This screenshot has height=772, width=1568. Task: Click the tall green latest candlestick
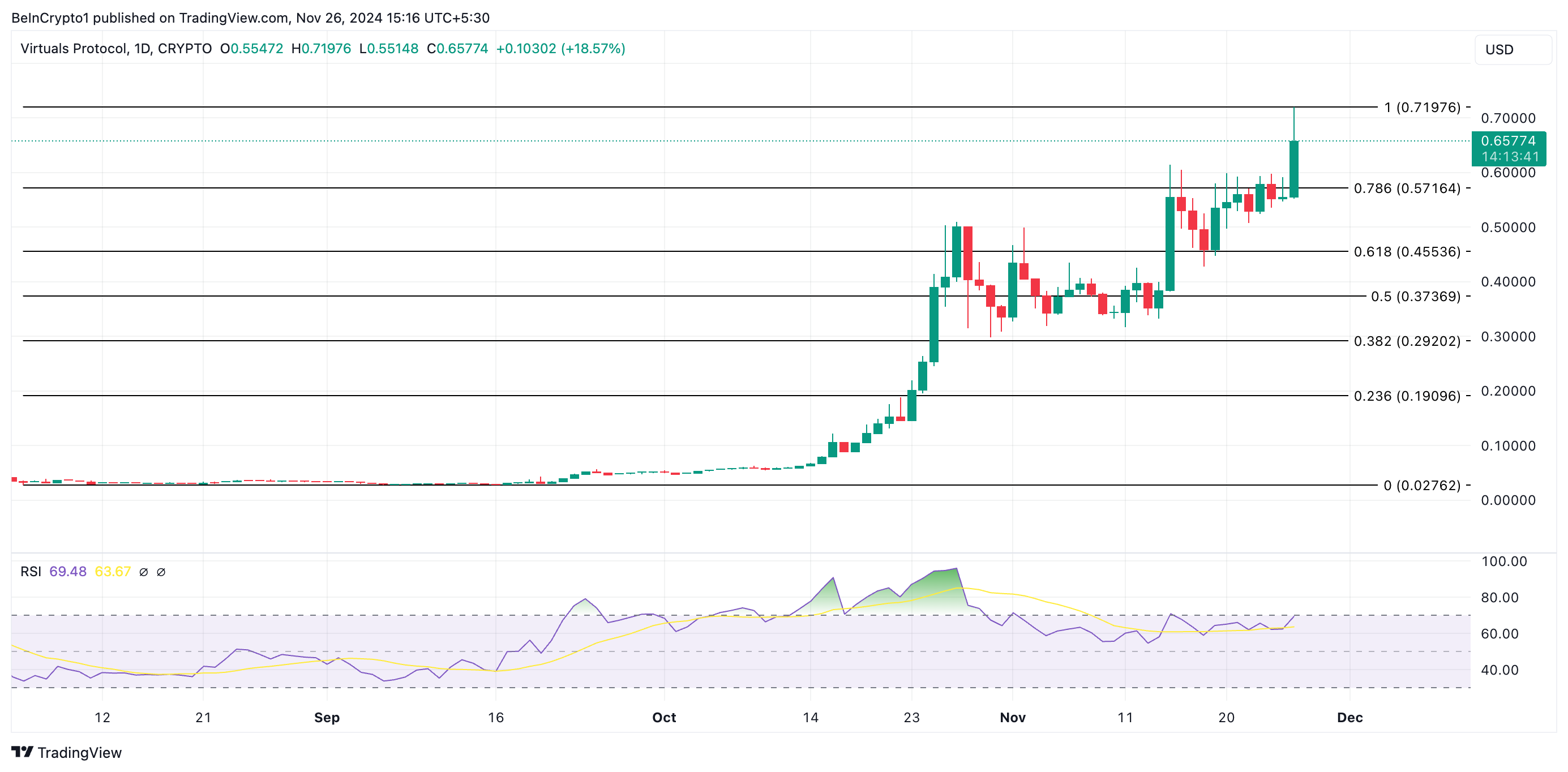tap(1293, 169)
